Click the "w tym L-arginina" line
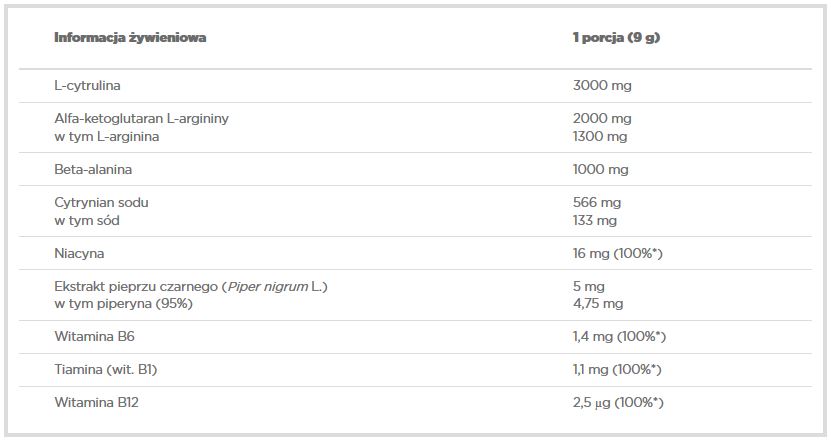Screen dimensions: 831x441 click(x=106, y=135)
